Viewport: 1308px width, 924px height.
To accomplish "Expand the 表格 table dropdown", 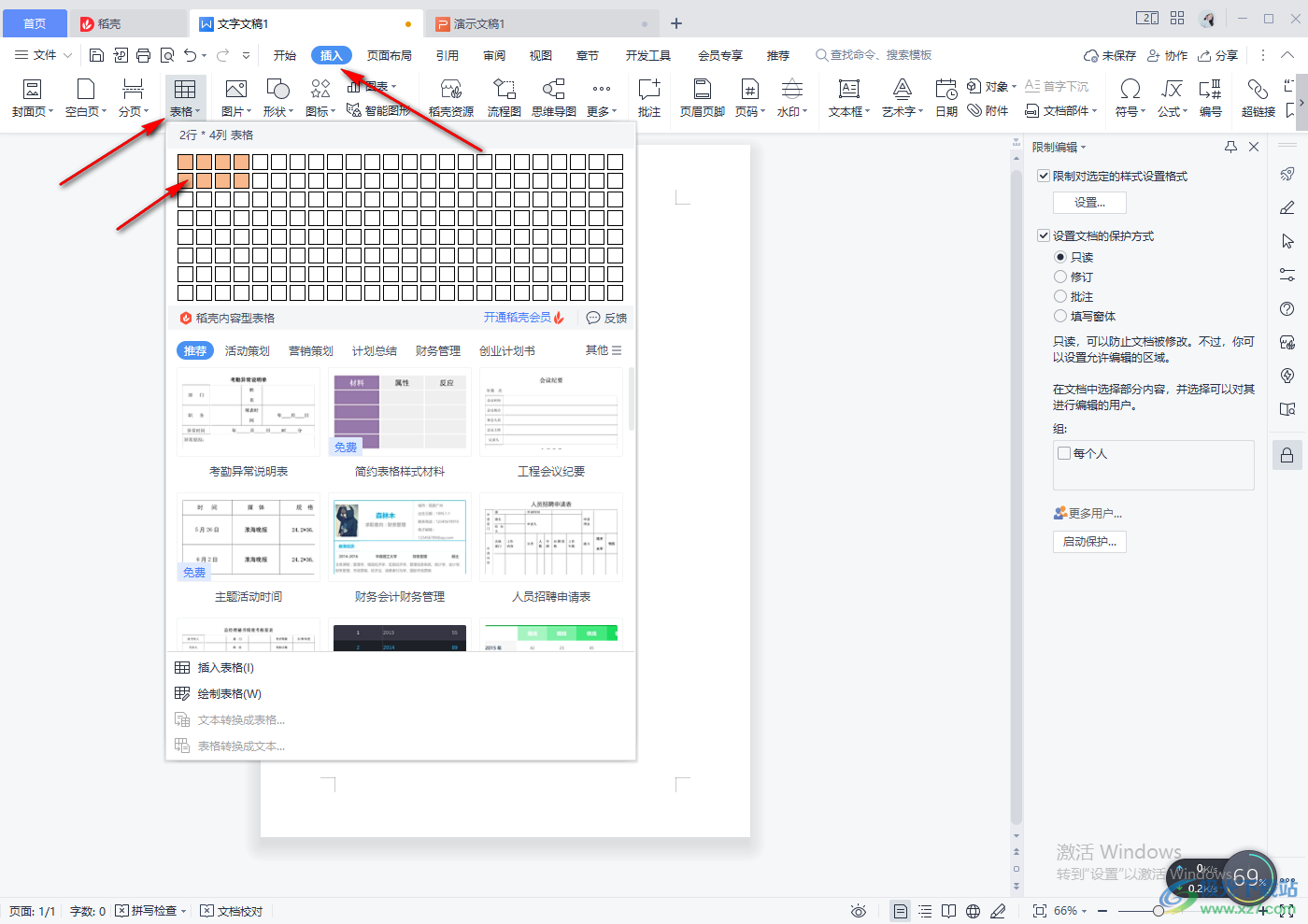I will click(x=185, y=111).
